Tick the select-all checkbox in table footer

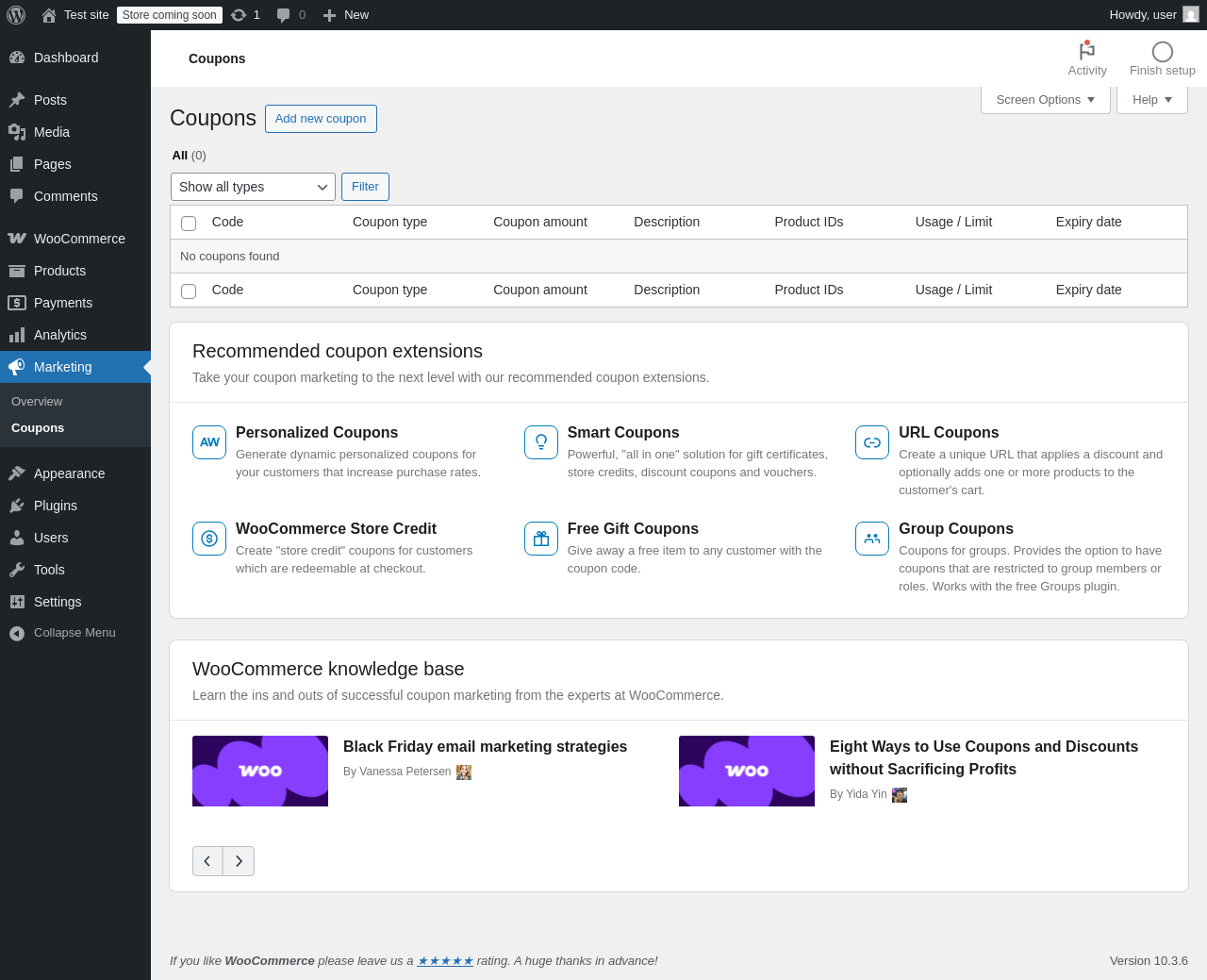(x=189, y=291)
